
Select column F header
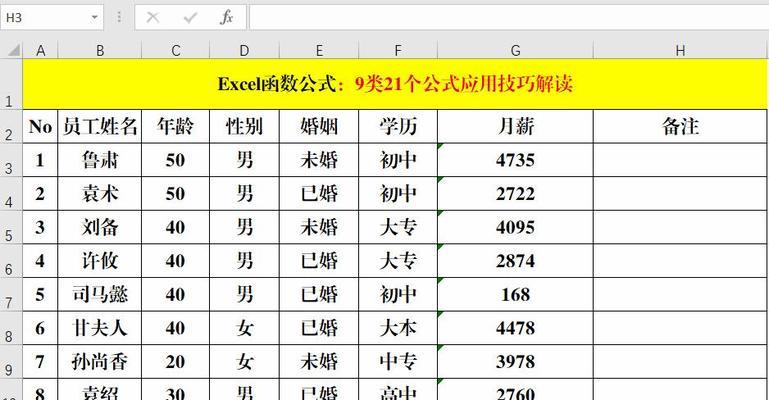[398, 50]
